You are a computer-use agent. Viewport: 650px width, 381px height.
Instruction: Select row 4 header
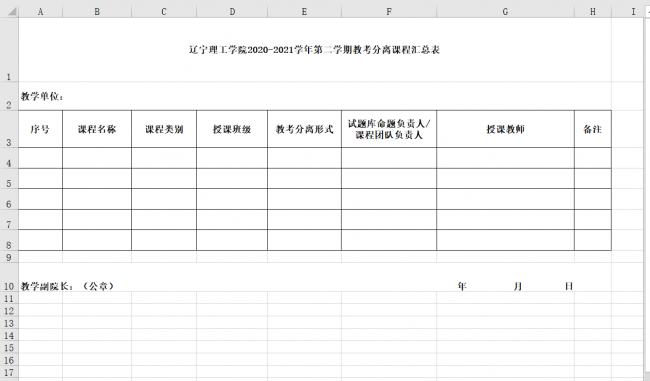(9, 158)
